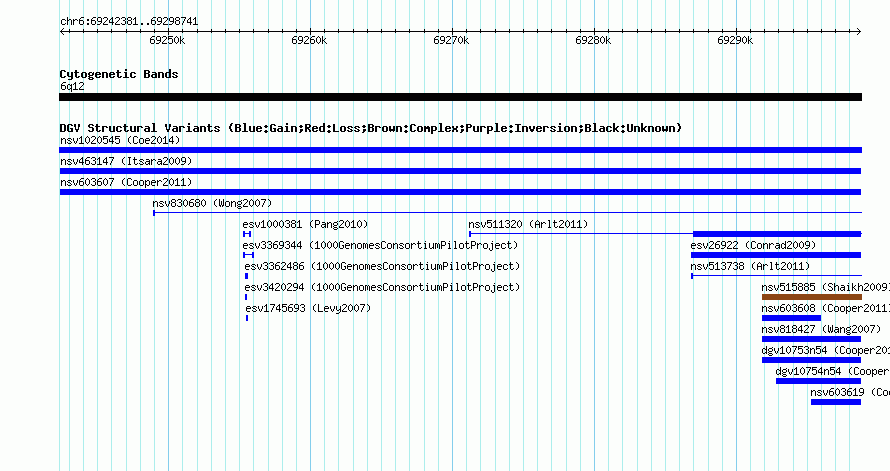Screen dimensions: 890x471
Task: Click the 69260k ruler label
Action: [x=309, y=40]
